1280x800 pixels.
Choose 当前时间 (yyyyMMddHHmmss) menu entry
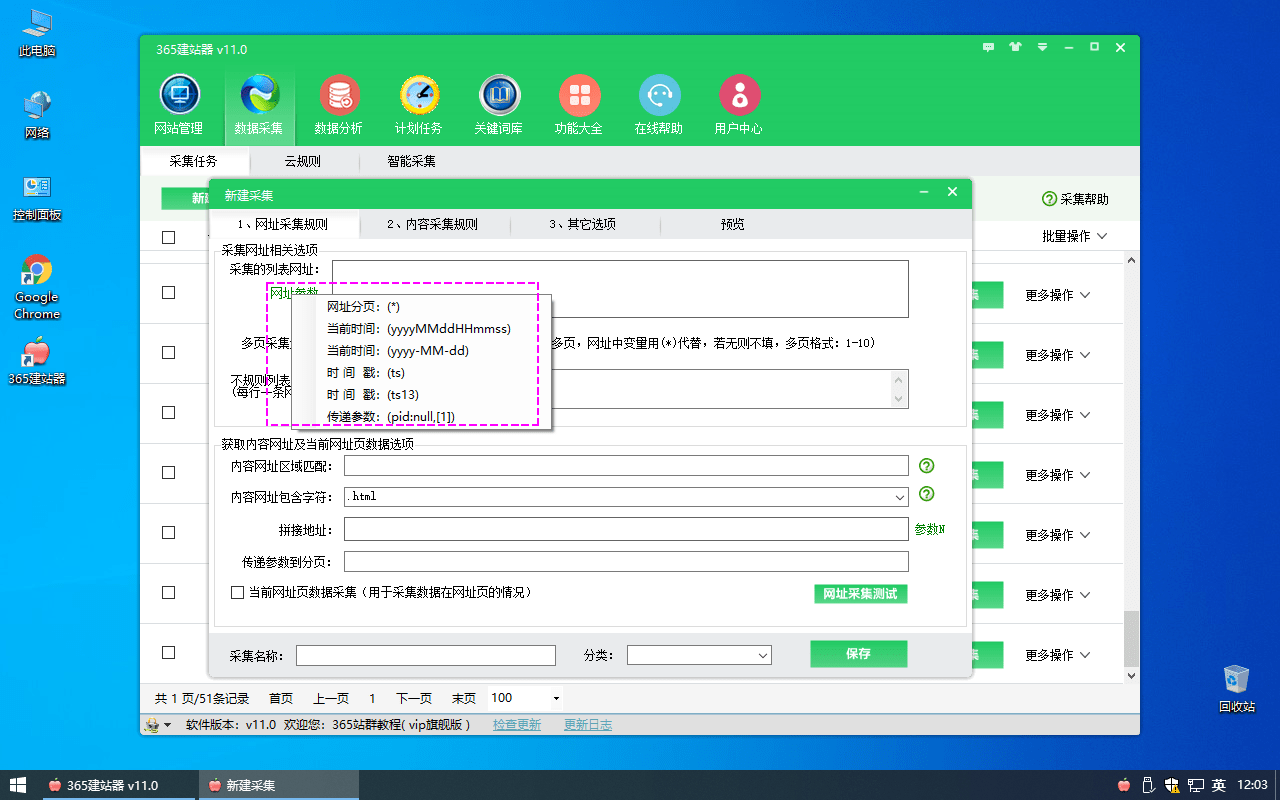point(421,329)
